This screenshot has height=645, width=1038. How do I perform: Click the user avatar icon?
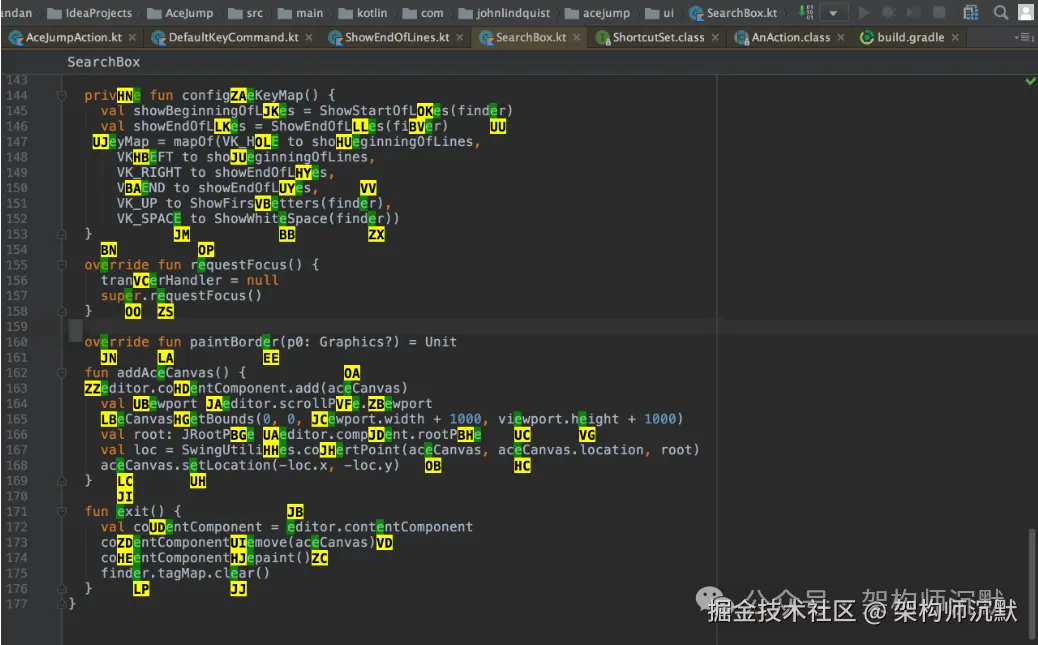[1026, 12]
